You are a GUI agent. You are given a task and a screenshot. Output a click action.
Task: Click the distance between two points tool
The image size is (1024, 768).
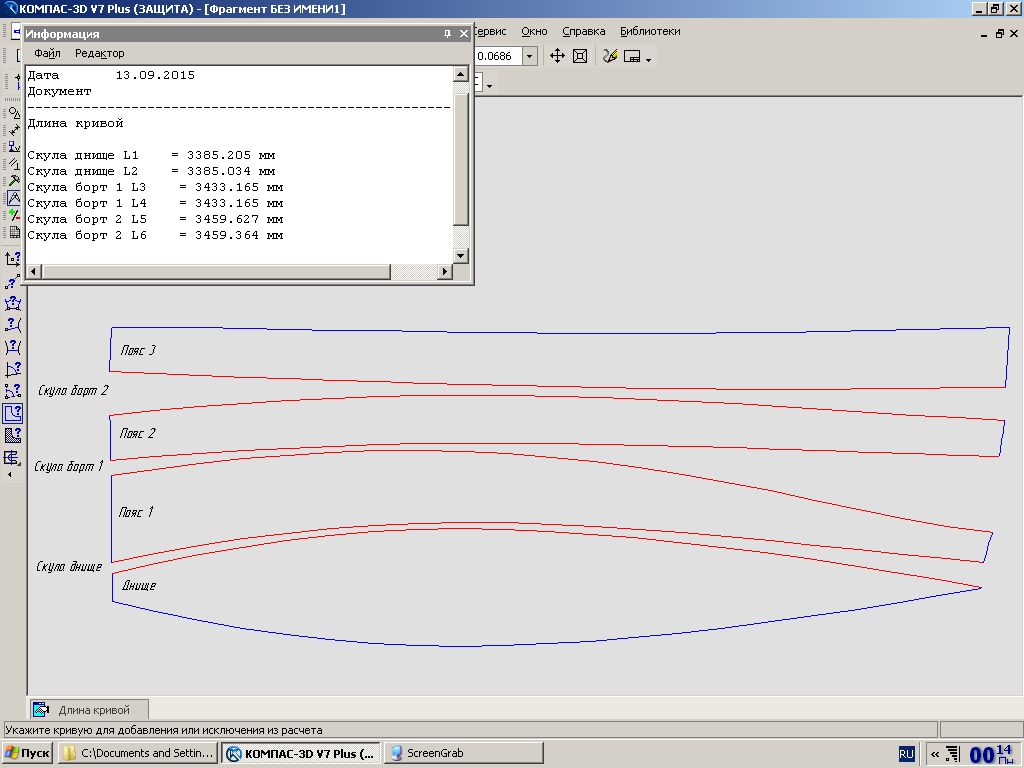(x=13, y=281)
